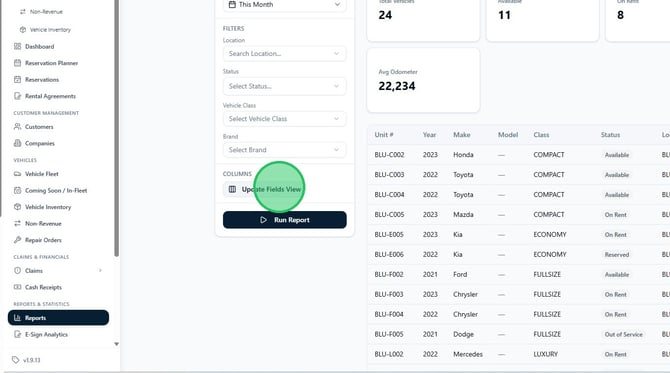The width and height of the screenshot is (670, 373).
Task: Open the Search Location dropdown
Action: click(285, 54)
